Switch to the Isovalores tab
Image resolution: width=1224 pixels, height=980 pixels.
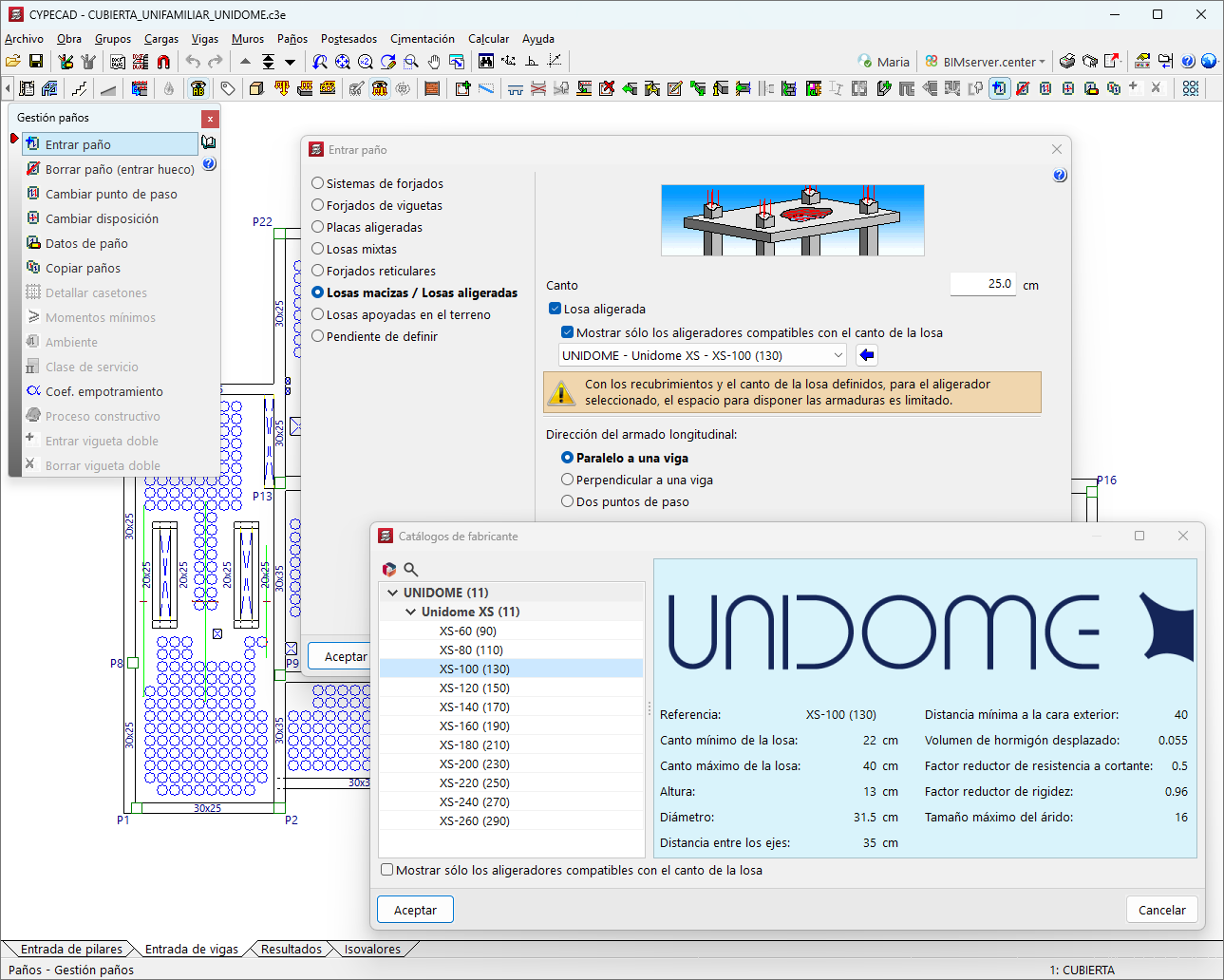point(372,949)
